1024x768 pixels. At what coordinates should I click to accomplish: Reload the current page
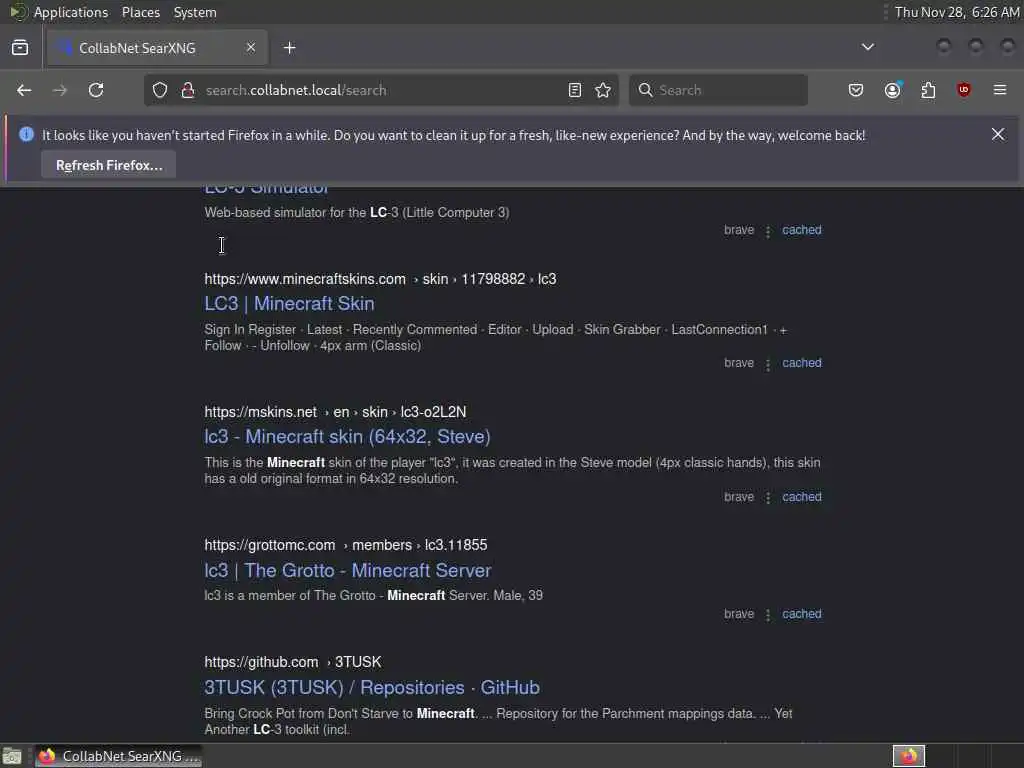(x=96, y=90)
